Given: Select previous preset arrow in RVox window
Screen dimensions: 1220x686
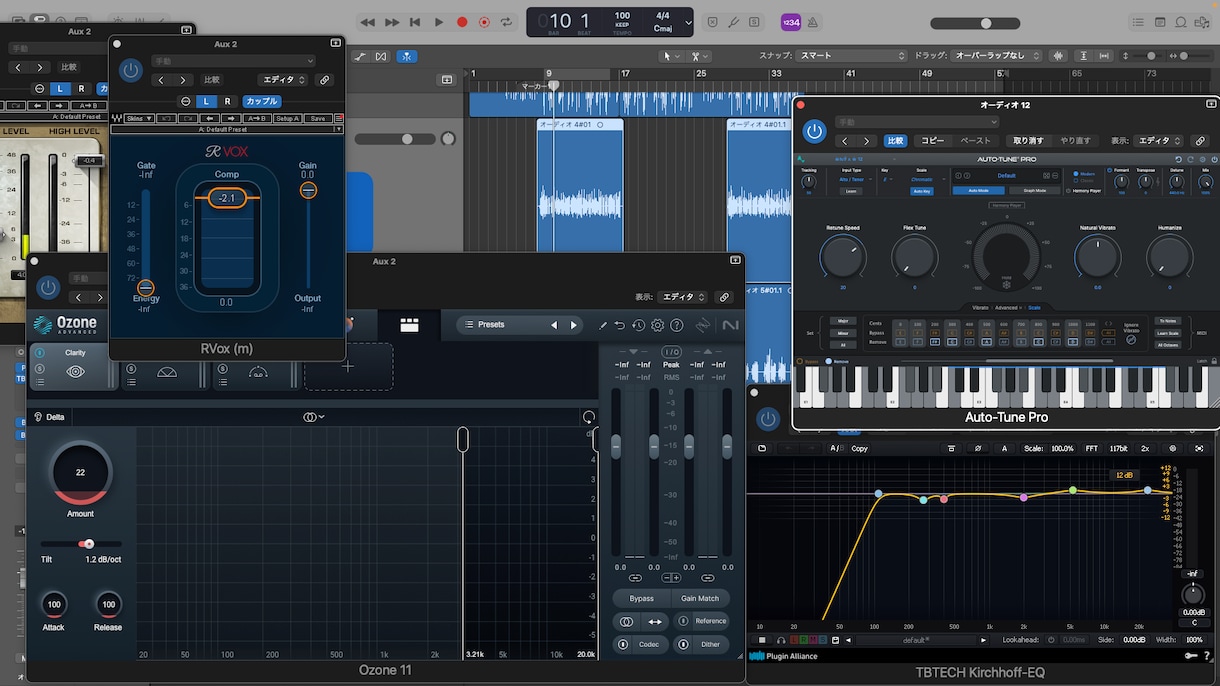Looking at the screenshot, I should click(x=161, y=80).
